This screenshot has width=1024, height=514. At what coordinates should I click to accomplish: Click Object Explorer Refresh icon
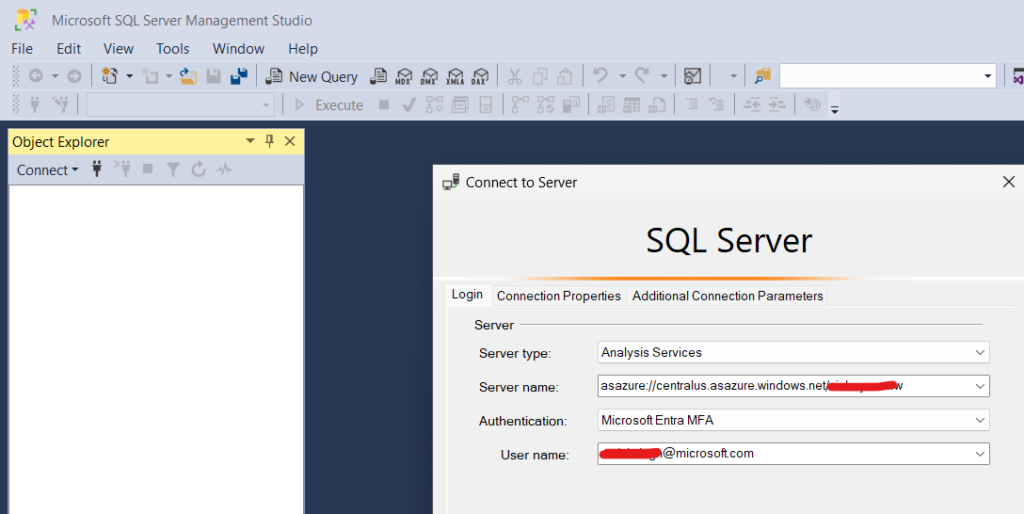pos(199,170)
